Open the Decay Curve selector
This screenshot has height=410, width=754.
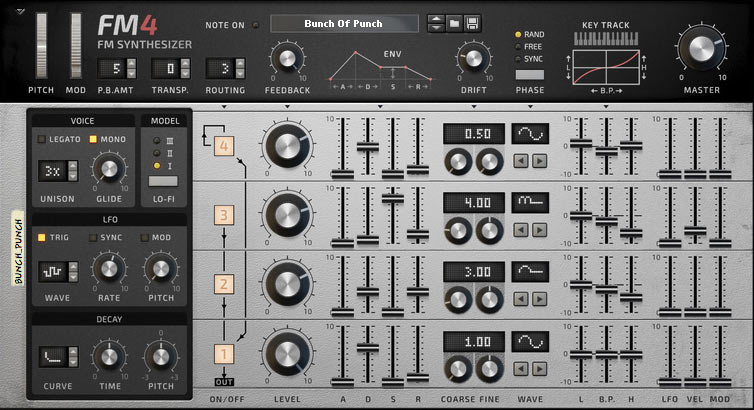coord(52,356)
